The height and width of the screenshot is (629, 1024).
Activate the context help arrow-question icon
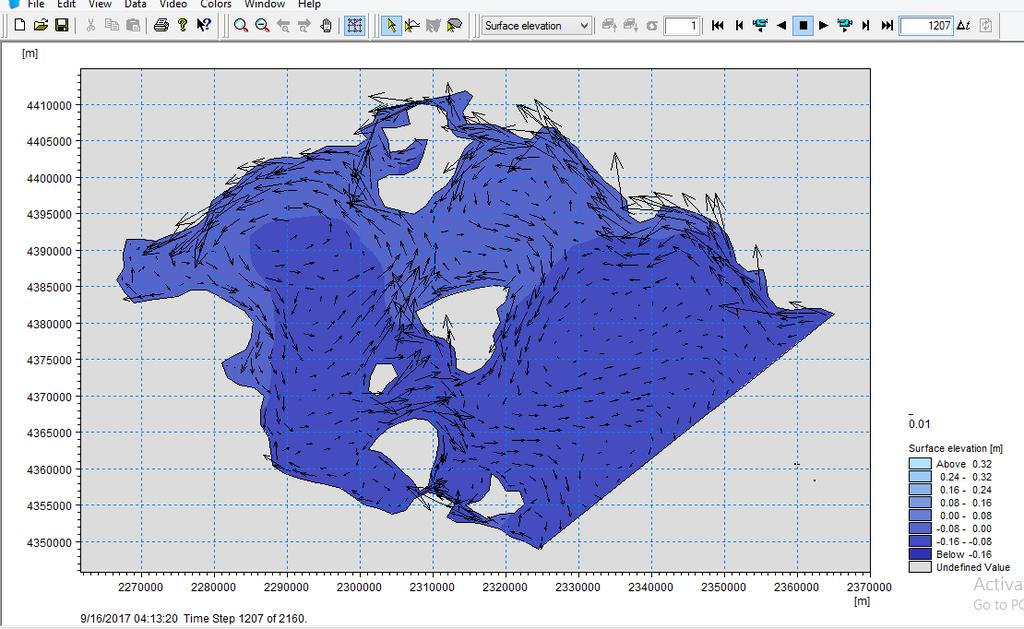204,25
